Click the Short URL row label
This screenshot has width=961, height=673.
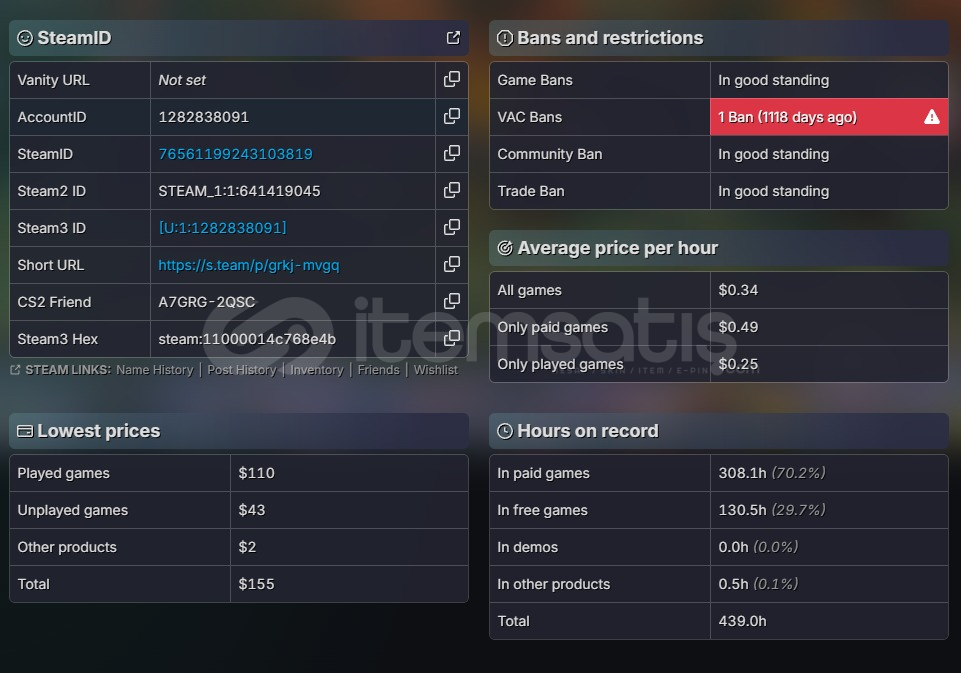pyautogui.click(x=50, y=265)
